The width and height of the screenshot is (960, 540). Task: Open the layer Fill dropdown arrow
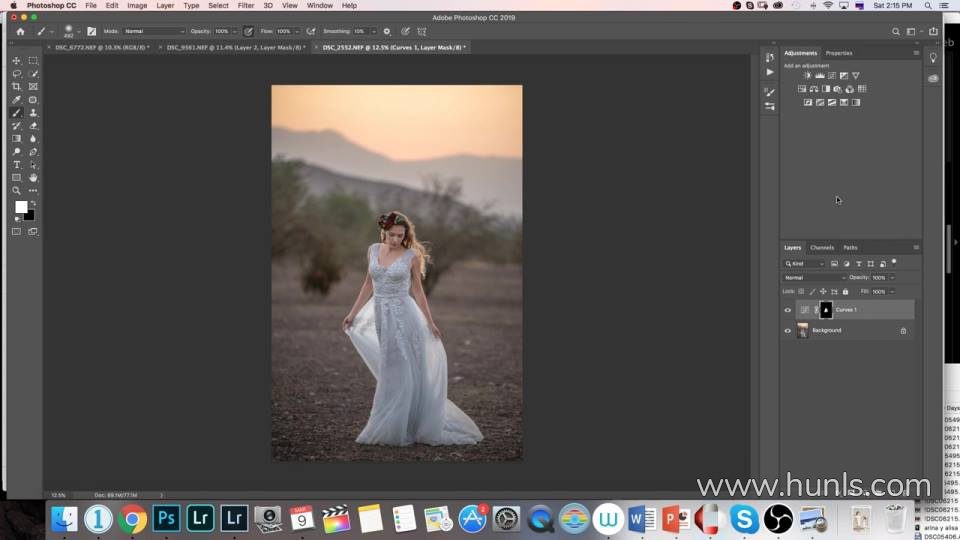coord(892,291)
